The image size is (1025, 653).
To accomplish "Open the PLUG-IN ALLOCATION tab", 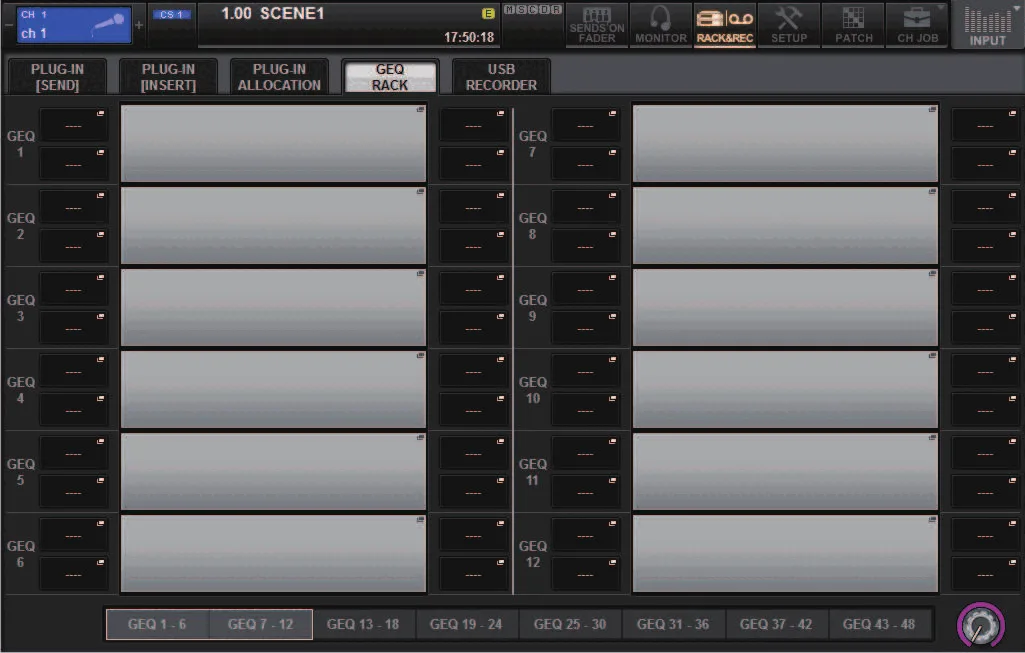I will click(279, 77).
